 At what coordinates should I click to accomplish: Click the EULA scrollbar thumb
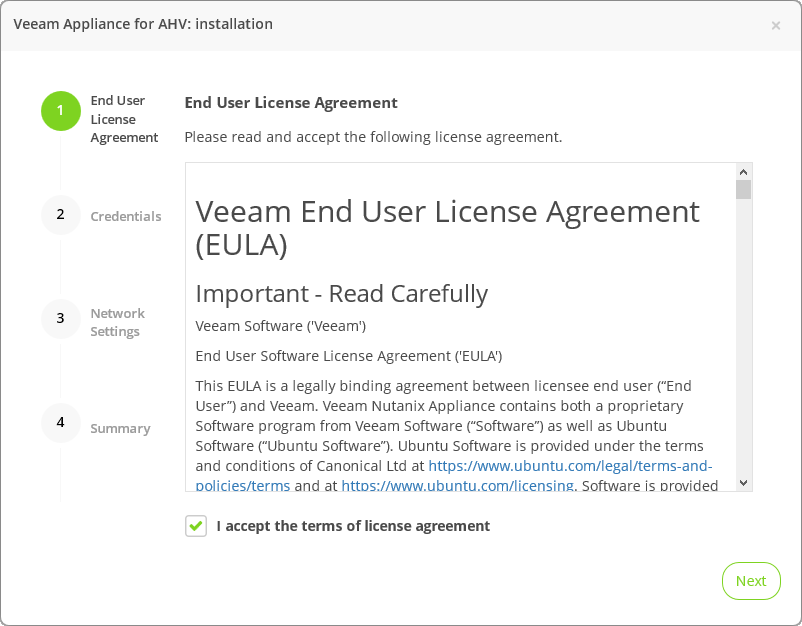(743, 190)
